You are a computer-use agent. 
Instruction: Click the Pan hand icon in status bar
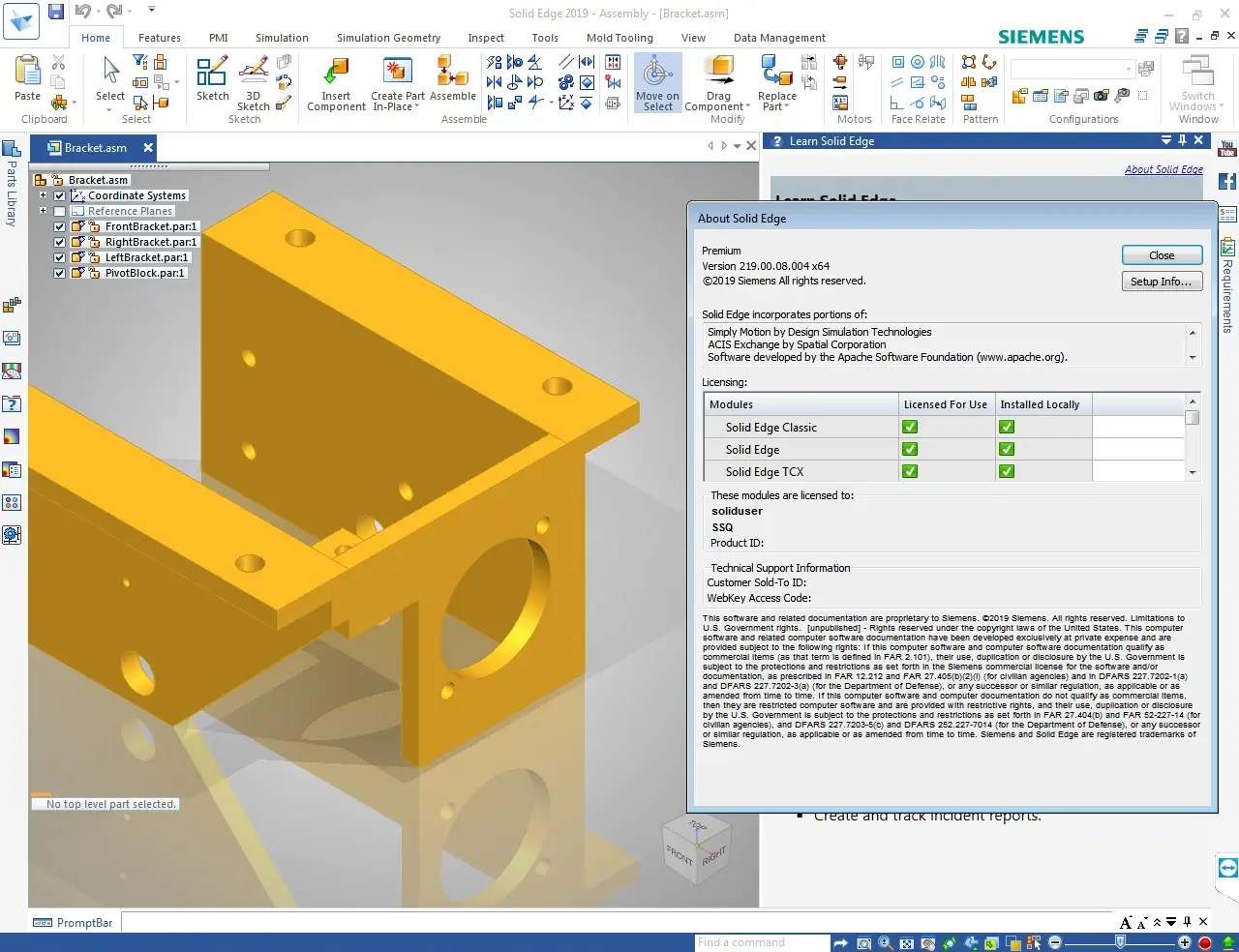pos(928,943)
